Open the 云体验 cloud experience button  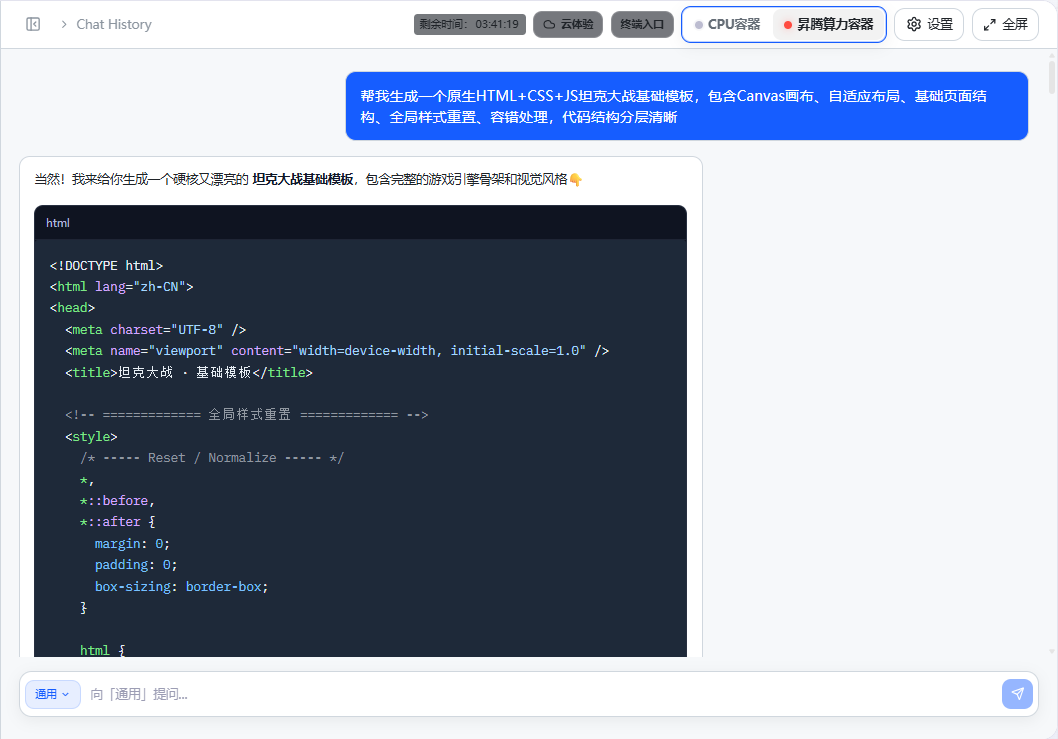567,24
